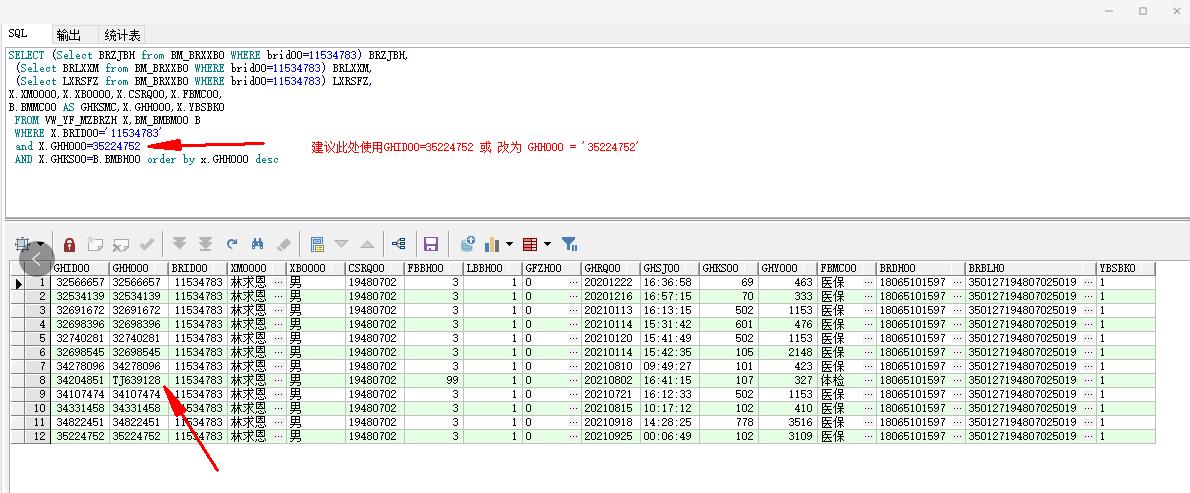Select the GHID00 cell 32566657
This screenshot has height=493, width=1190.
coord(80,282)
